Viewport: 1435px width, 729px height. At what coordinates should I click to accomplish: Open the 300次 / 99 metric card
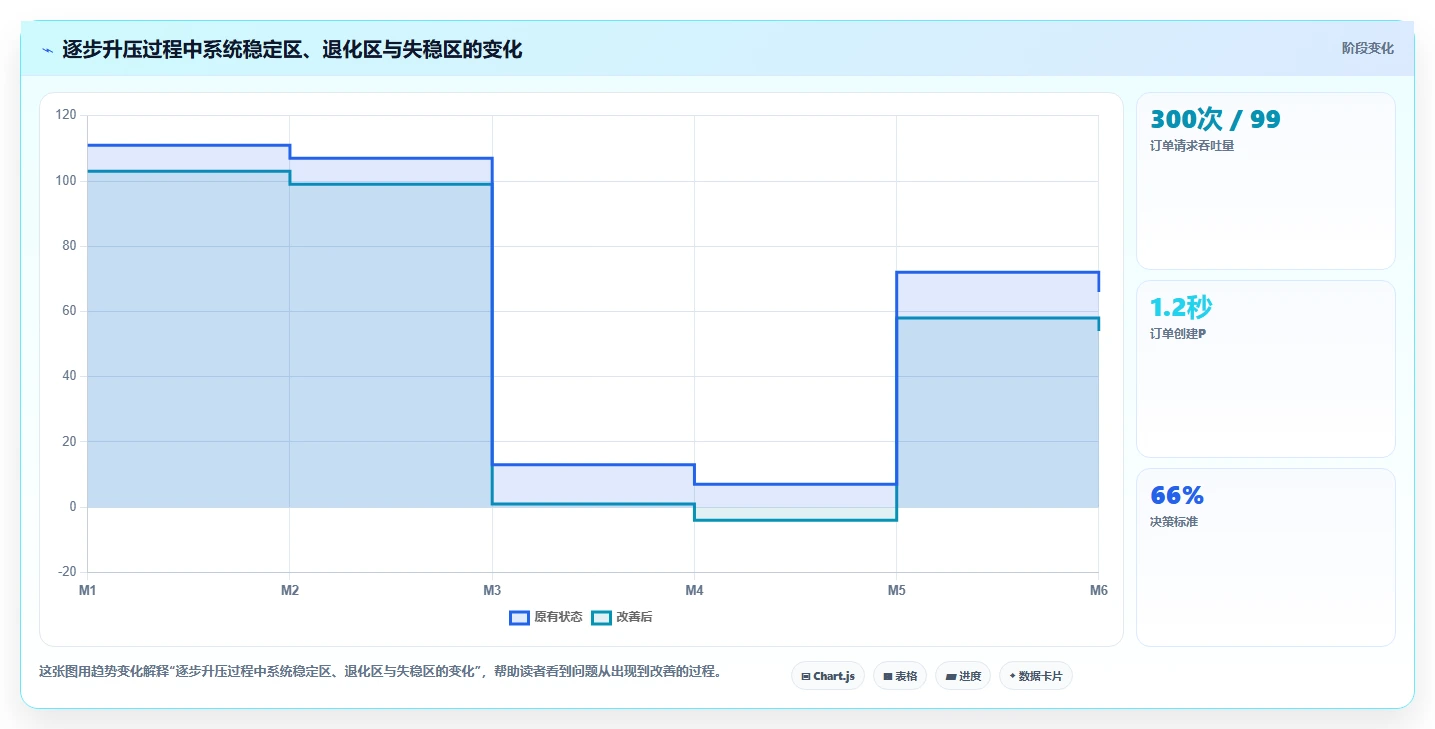coord(1266,181)
